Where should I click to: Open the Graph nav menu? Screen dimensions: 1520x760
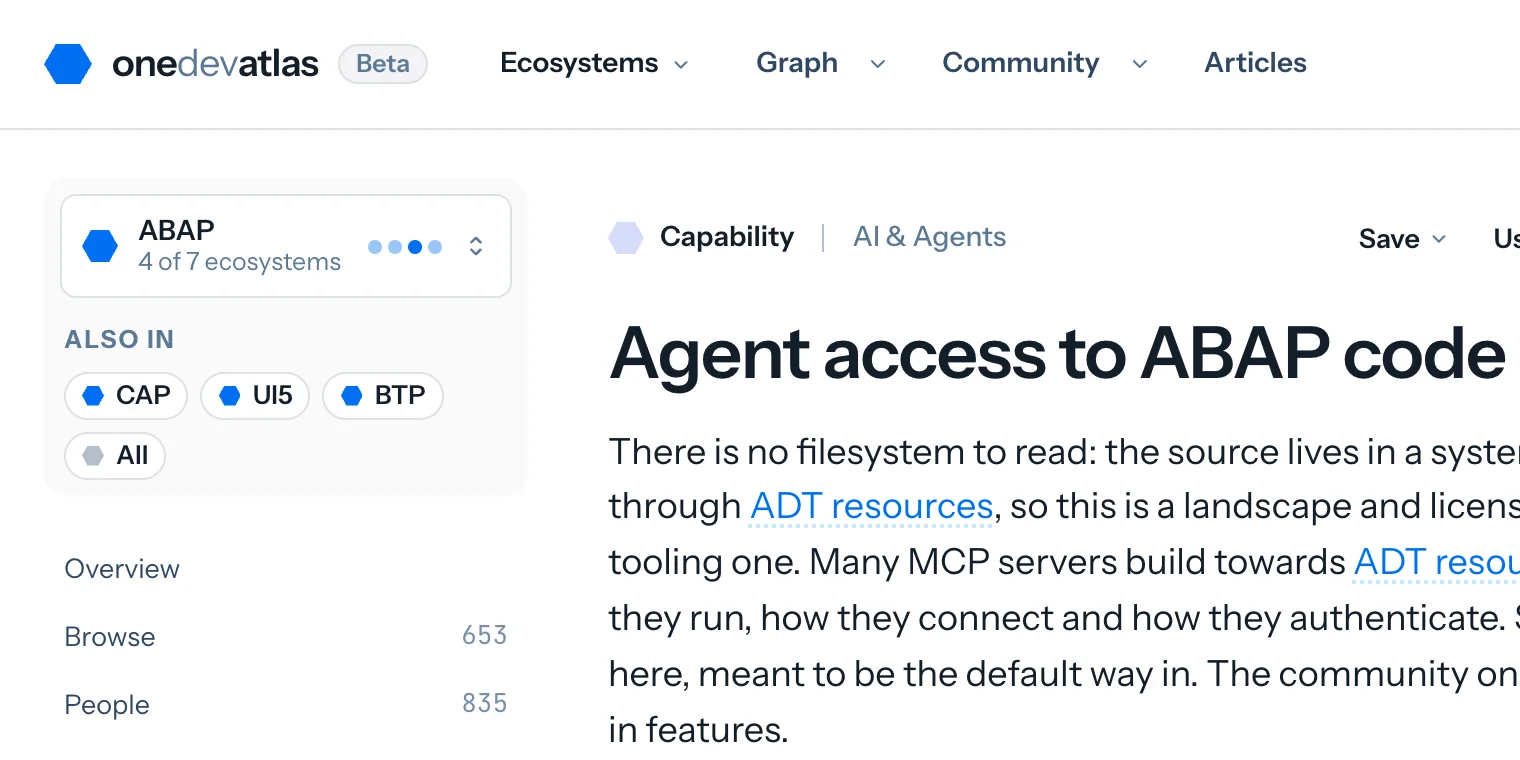[x=821, y=63]
